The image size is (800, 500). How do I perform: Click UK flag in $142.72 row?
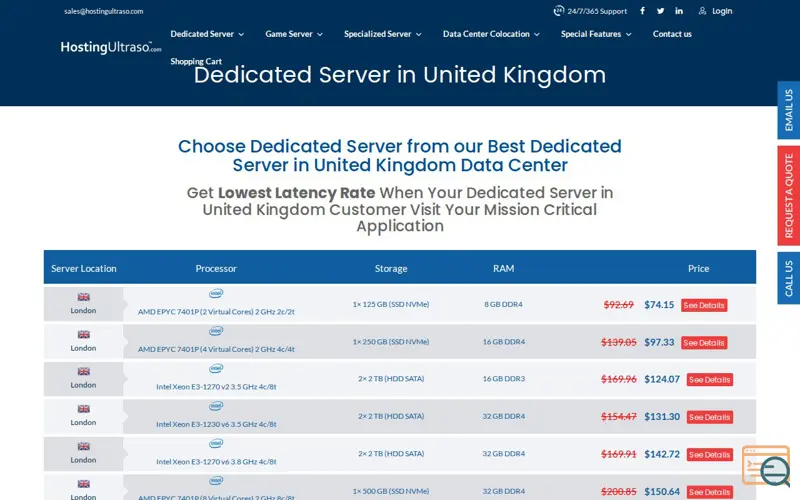(84, 446)
